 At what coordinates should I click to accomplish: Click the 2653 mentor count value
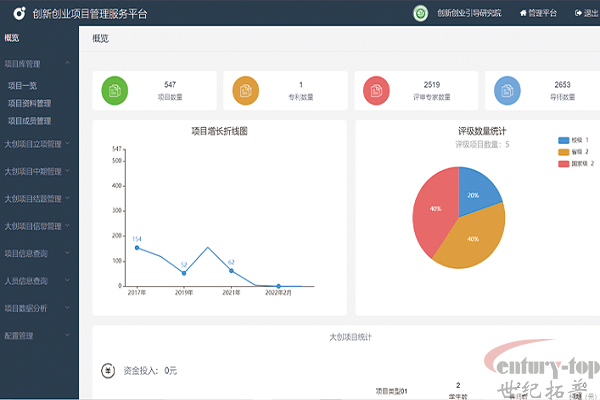click(x=562, y=85)
